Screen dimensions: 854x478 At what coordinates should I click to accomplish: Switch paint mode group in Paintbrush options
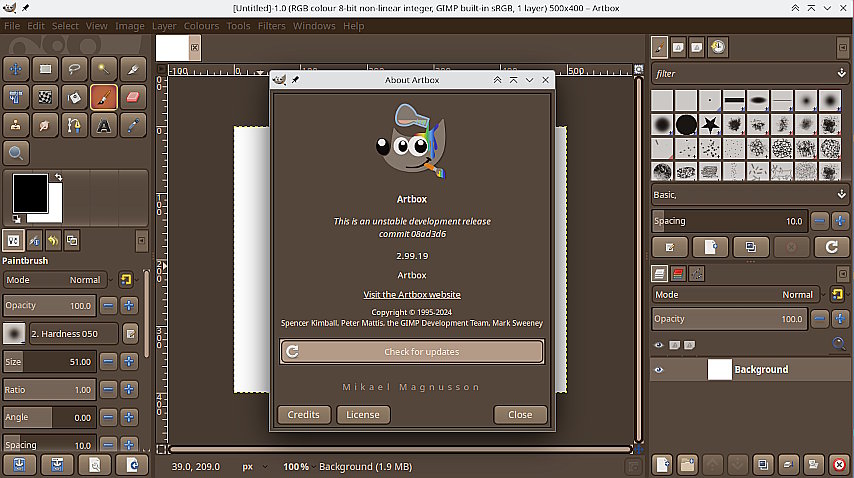coord(126,280)
